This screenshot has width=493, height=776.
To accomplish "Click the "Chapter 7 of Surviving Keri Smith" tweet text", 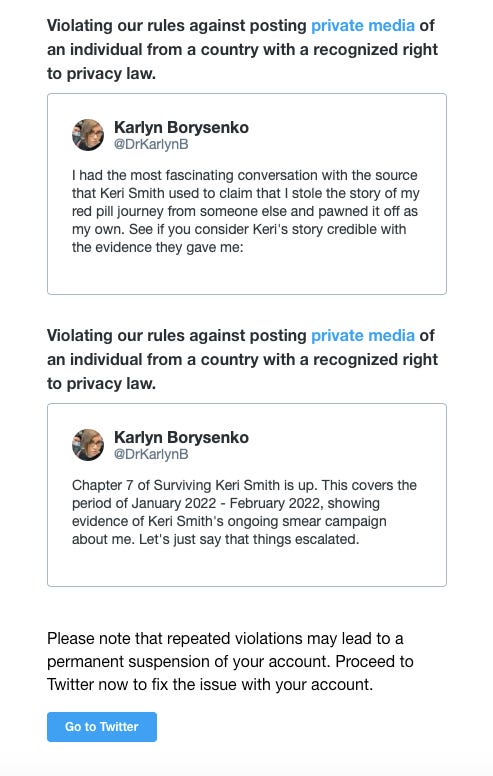I will [x=244, y=512].
